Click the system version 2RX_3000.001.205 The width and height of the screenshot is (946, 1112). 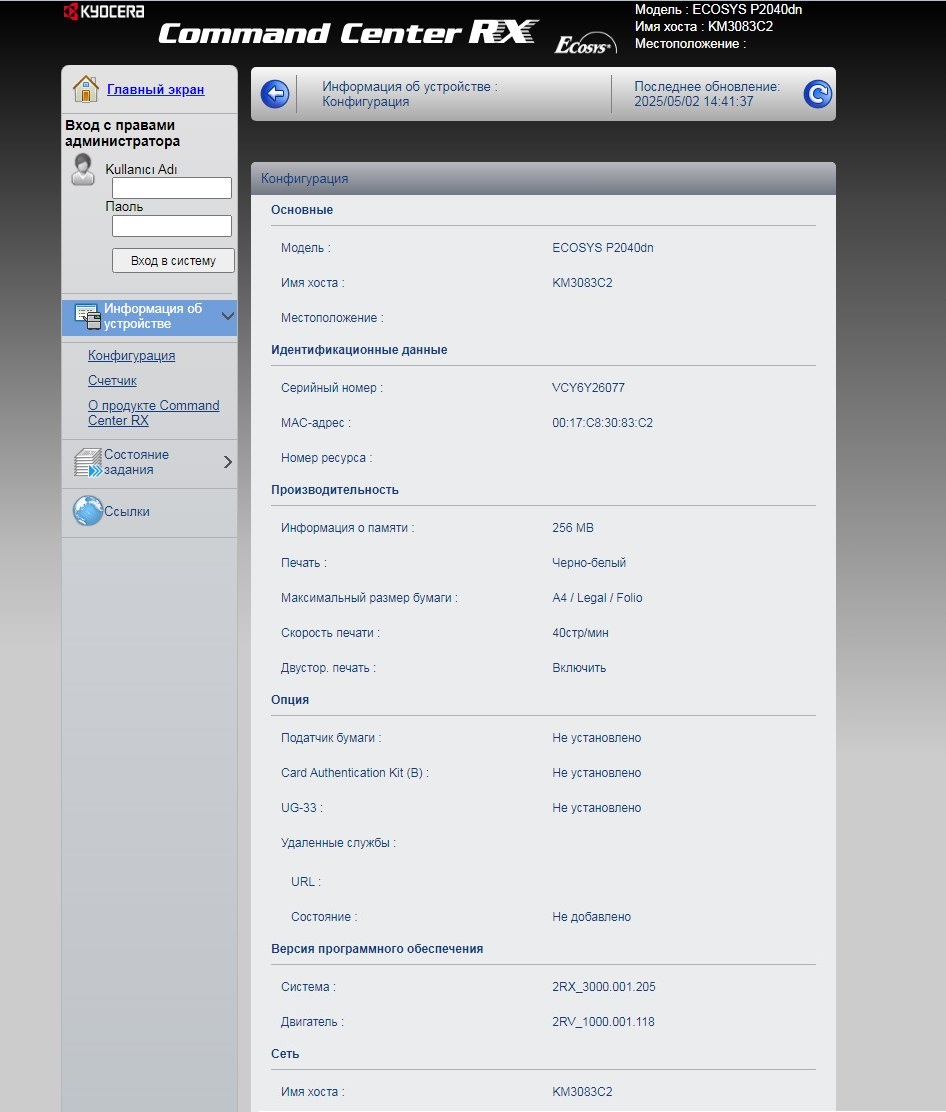[604, 986]
